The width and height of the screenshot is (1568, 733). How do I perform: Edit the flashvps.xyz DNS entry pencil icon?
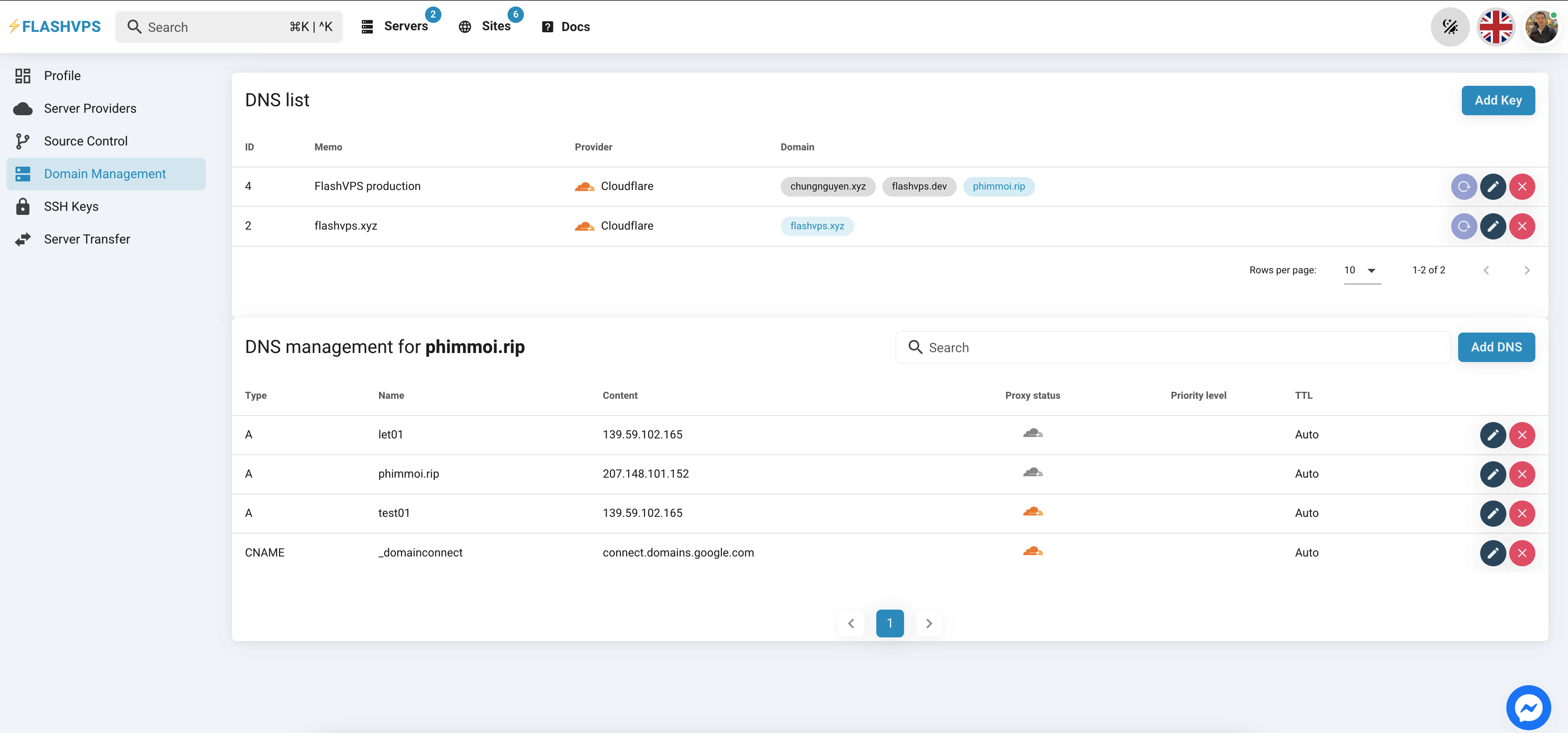(x=1493, y=226)
